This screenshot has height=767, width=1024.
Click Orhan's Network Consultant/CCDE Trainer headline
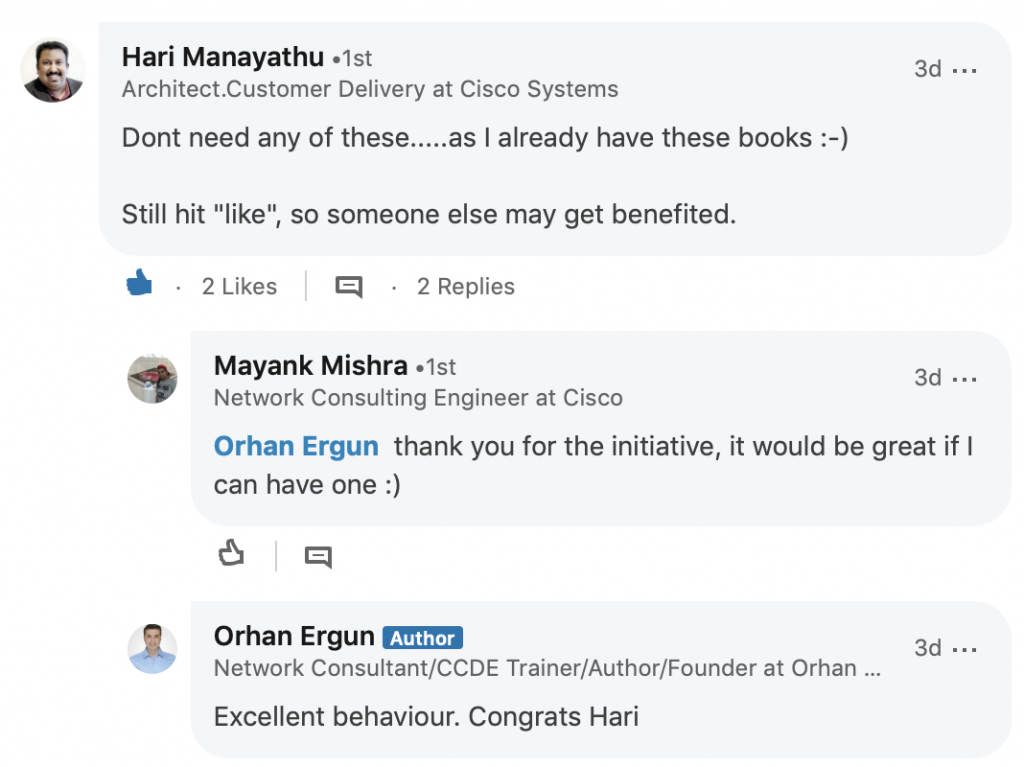coord(547,668)
